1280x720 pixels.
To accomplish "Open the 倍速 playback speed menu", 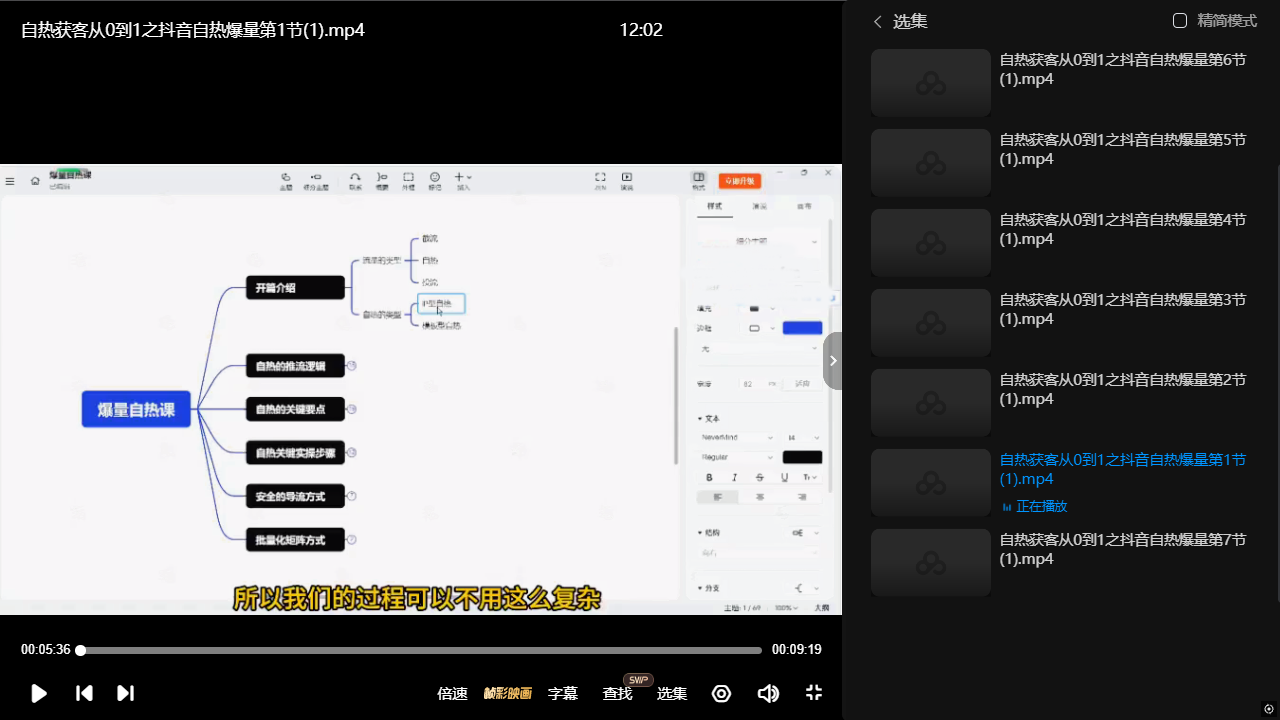I will coord(452,693).
